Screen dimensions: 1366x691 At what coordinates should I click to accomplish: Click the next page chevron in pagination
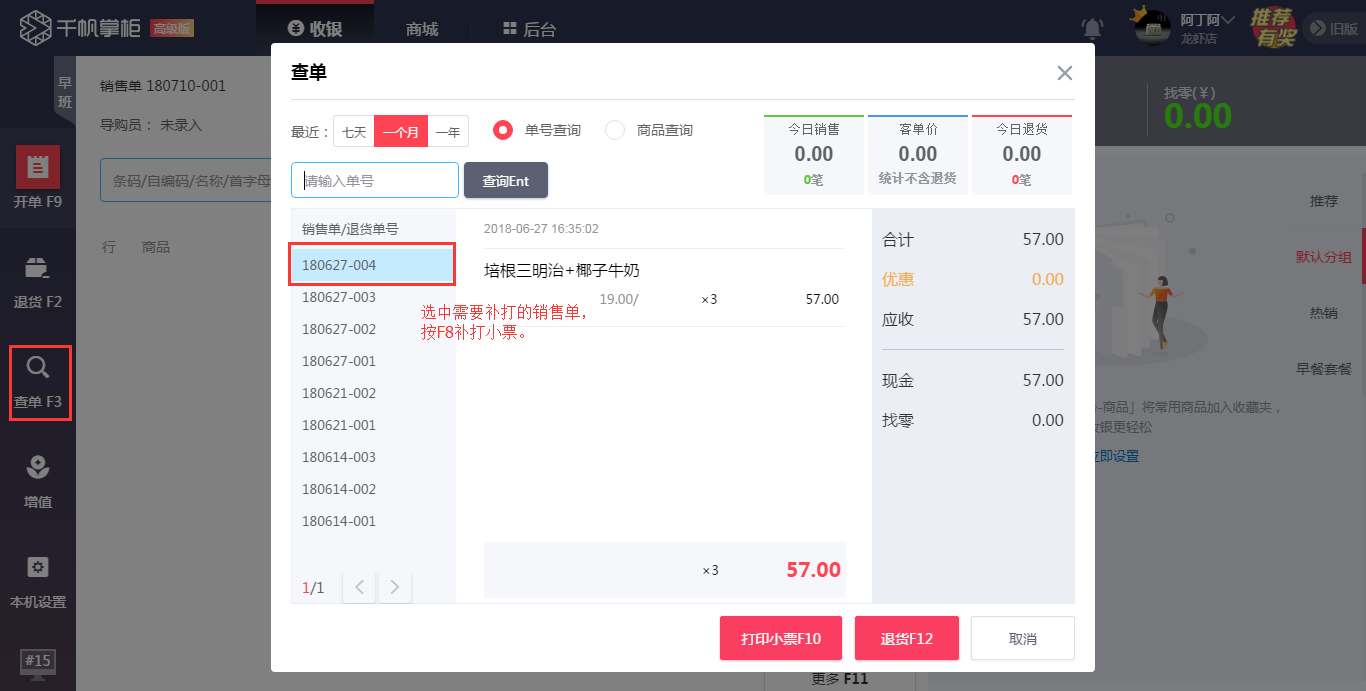click(x=393, y=587)
